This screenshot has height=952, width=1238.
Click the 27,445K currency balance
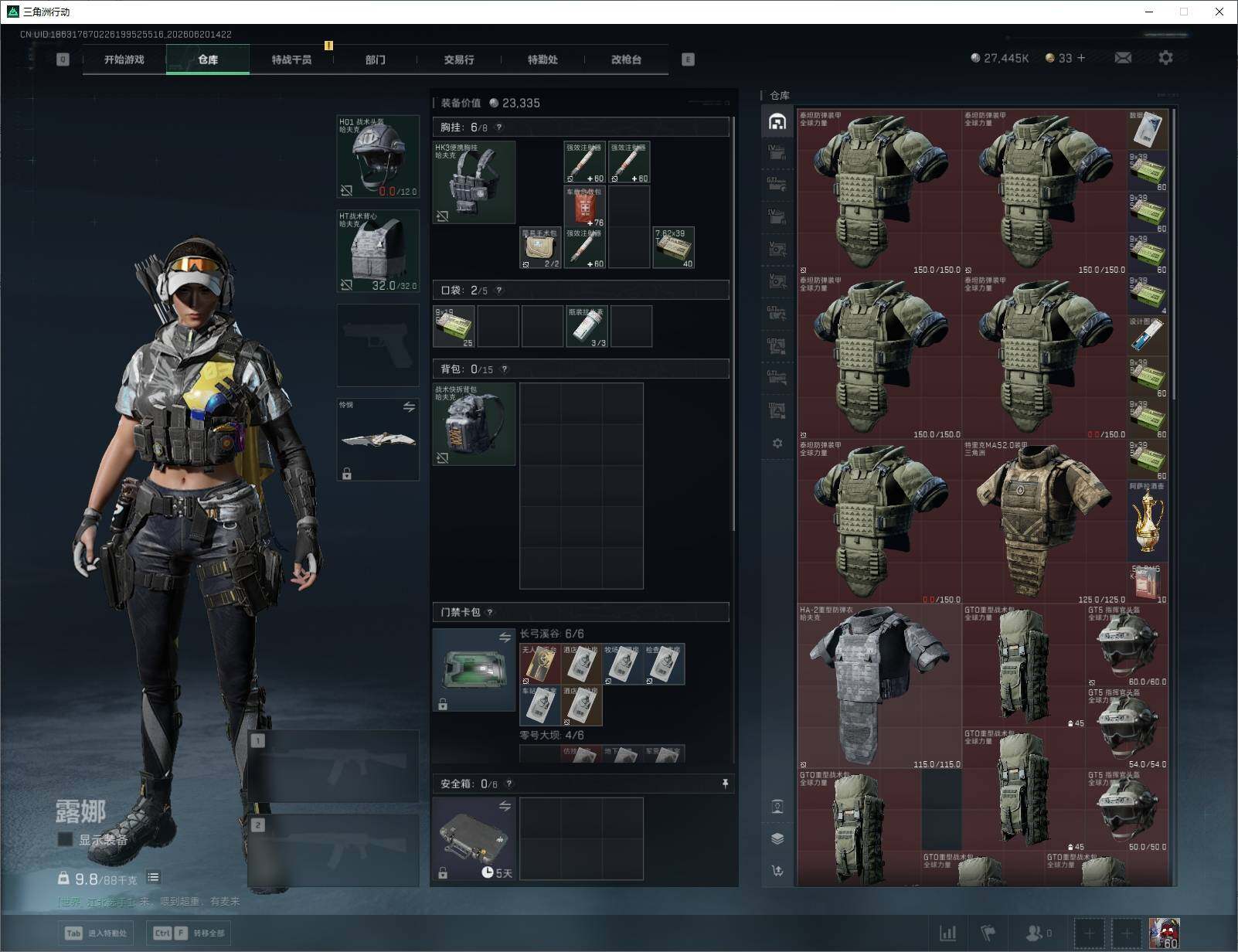pyautogui.click(x=1000, y=58)
